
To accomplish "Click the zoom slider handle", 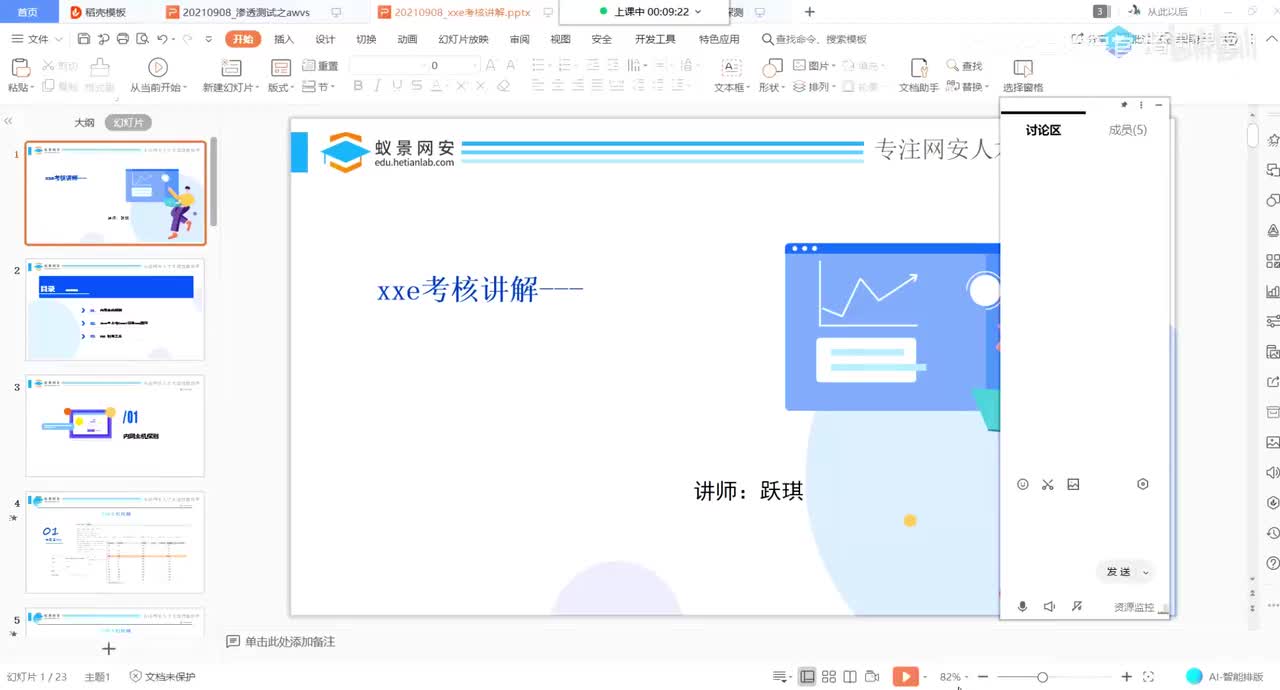I will pos(1042,677).
